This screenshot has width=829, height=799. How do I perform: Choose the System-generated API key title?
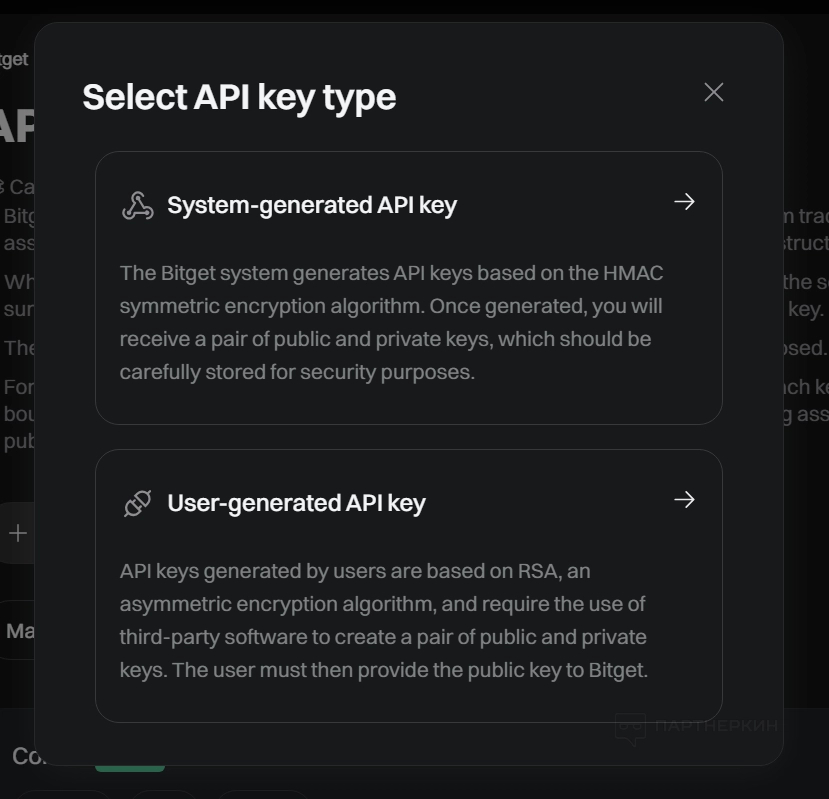[x=311, y=205]
